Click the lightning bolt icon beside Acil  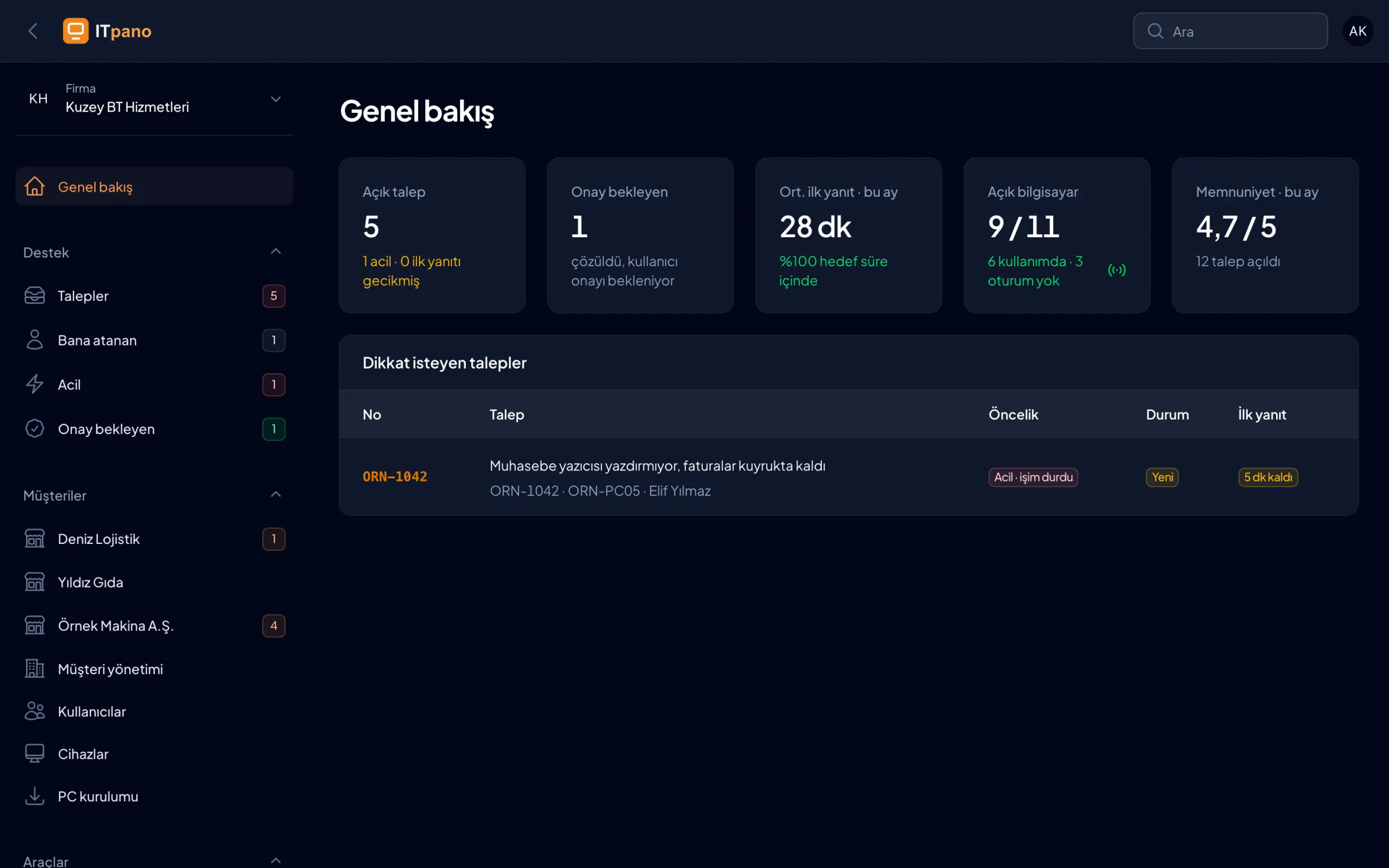pos(35,384)
